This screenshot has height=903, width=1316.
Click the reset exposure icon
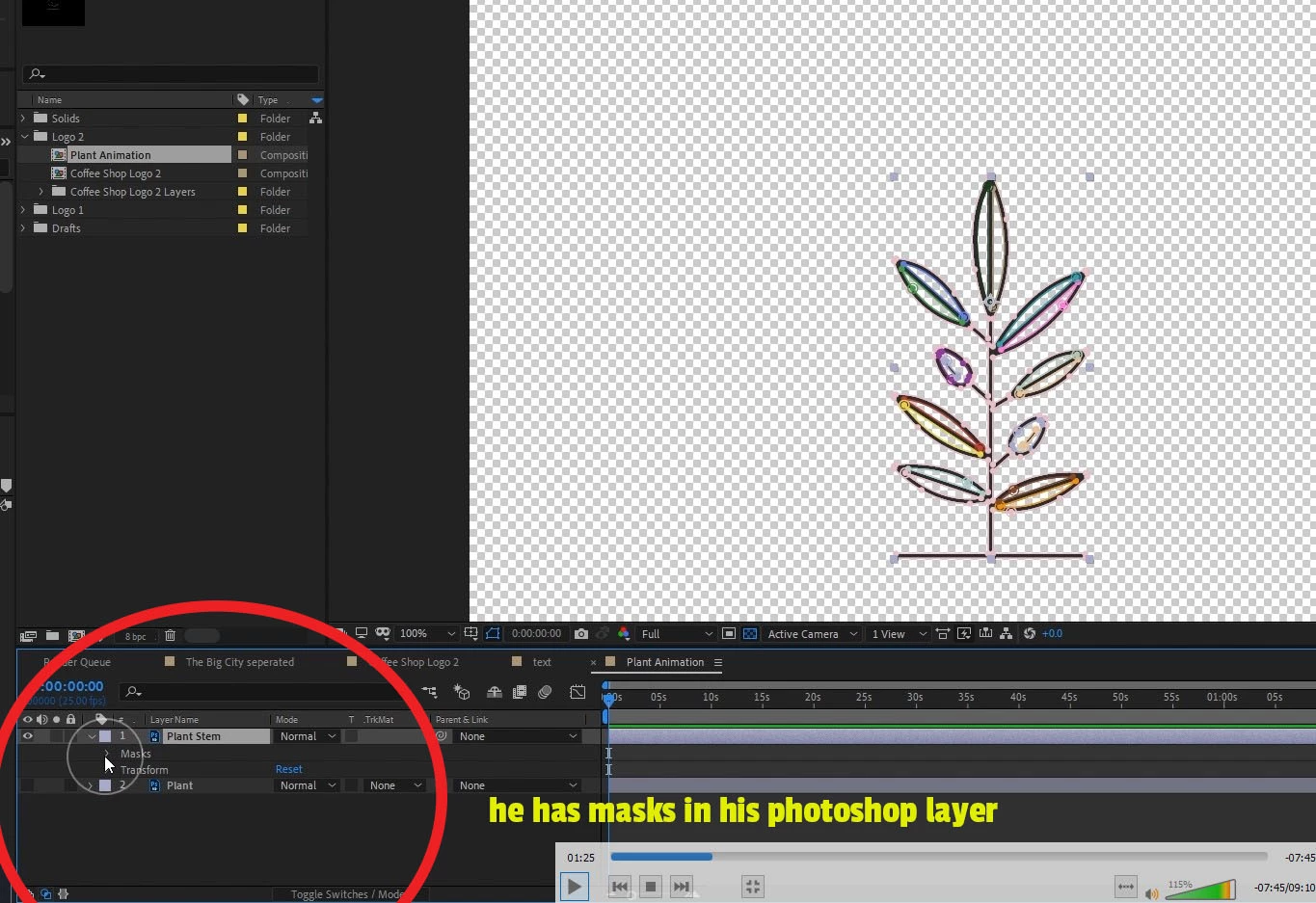1030,634
